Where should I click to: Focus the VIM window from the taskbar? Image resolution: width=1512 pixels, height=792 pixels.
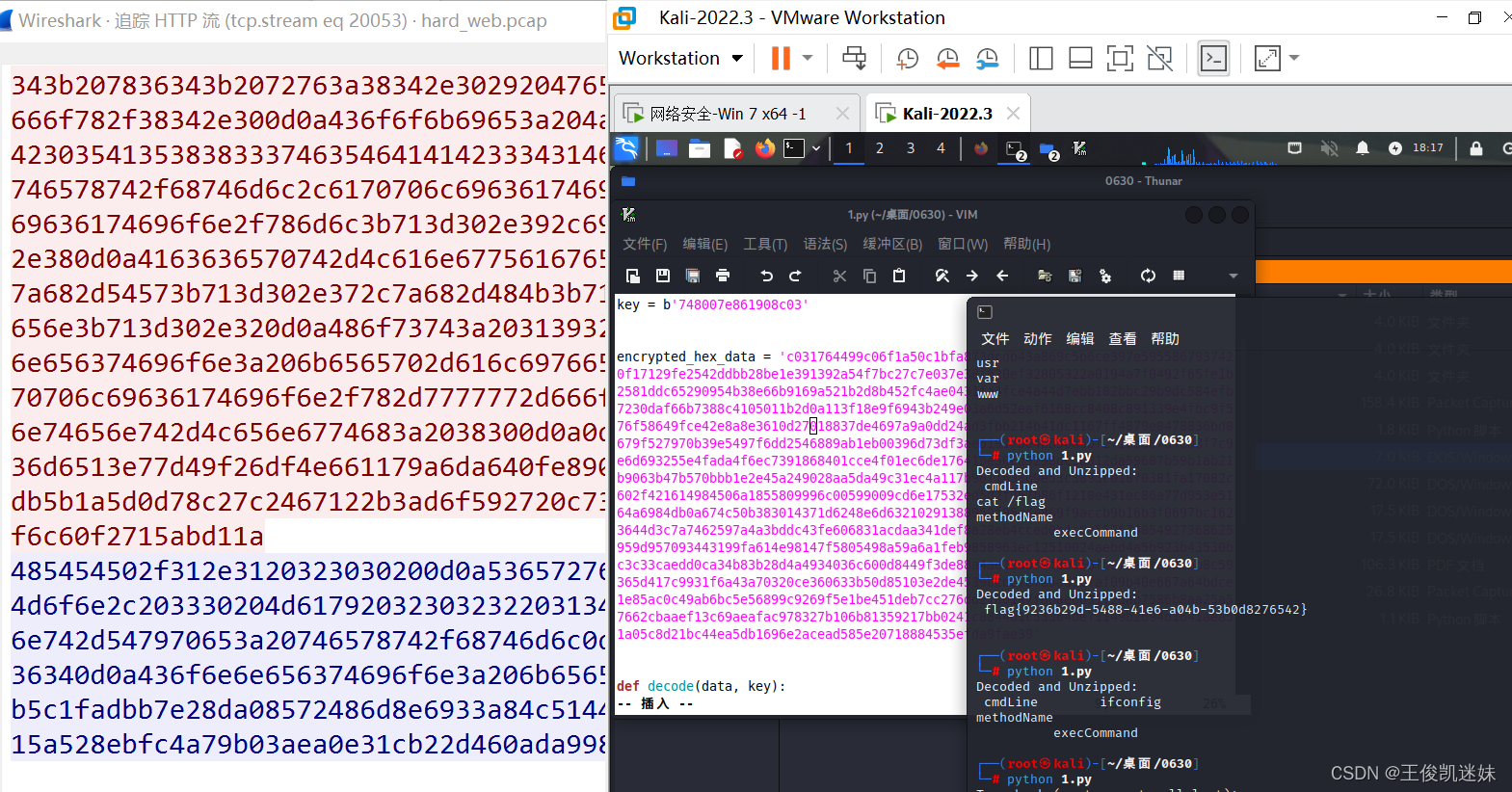click(1080, 148)
